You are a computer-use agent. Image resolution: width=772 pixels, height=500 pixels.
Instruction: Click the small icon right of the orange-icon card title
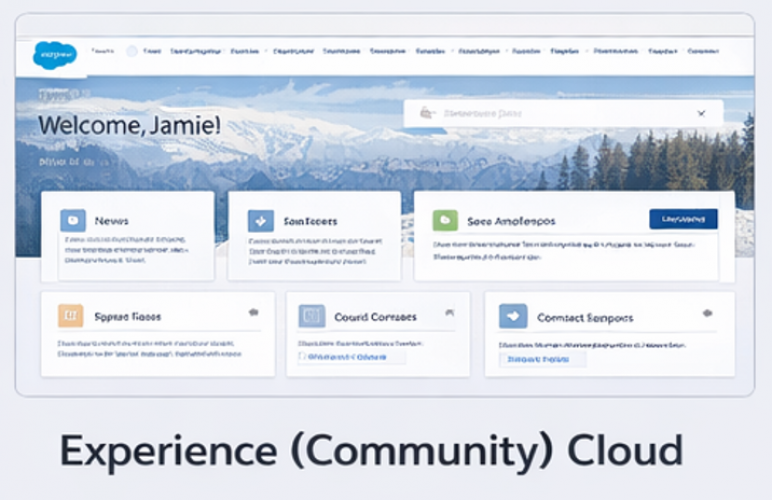coord(254,312)
